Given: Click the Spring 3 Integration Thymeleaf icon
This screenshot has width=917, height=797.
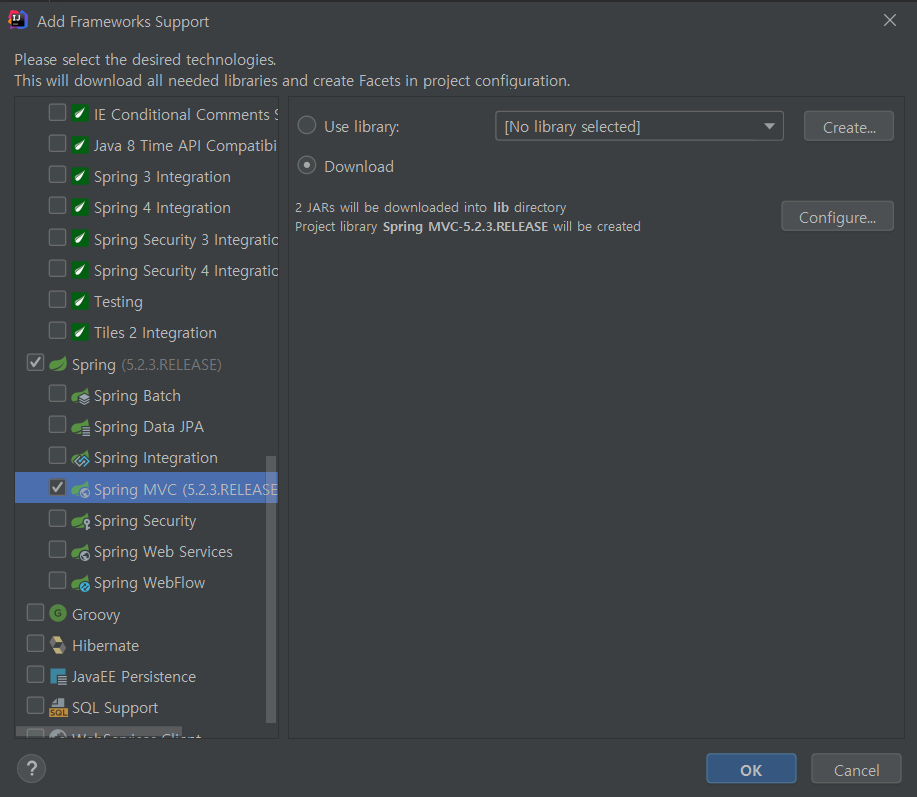Looking at the screenshot, I should (80, 175).
